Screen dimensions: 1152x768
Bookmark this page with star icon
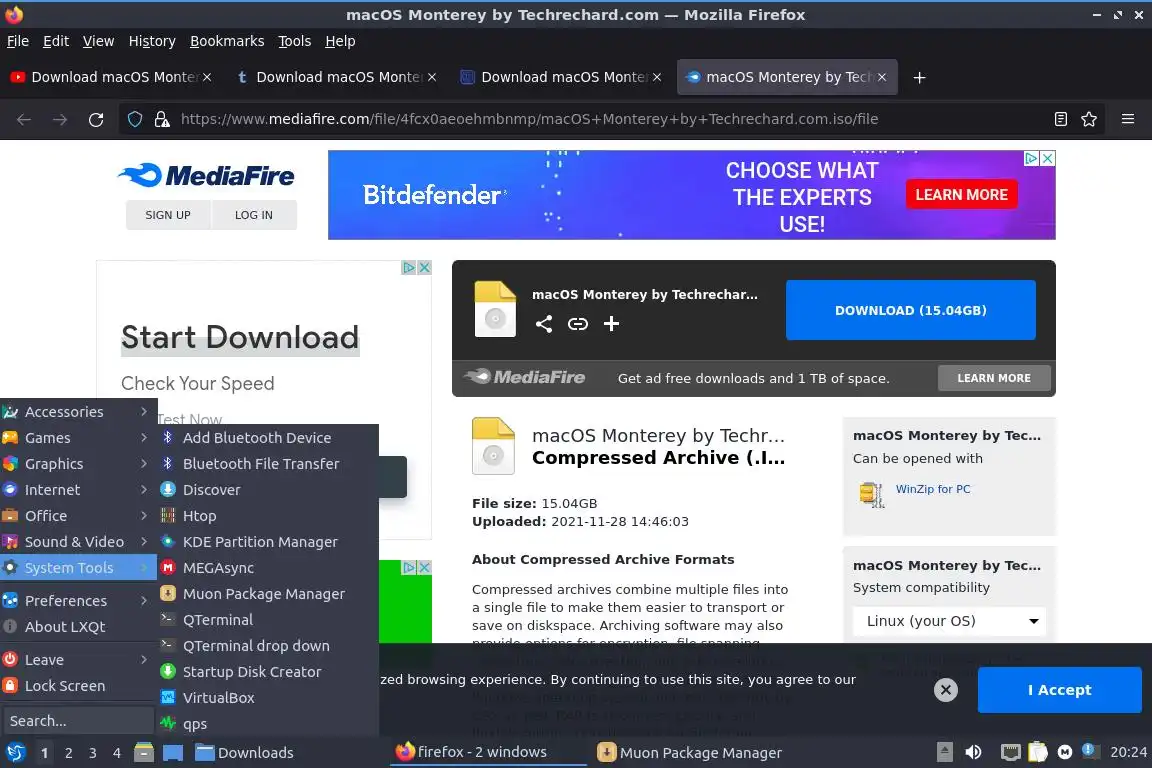click(1089, 119)
